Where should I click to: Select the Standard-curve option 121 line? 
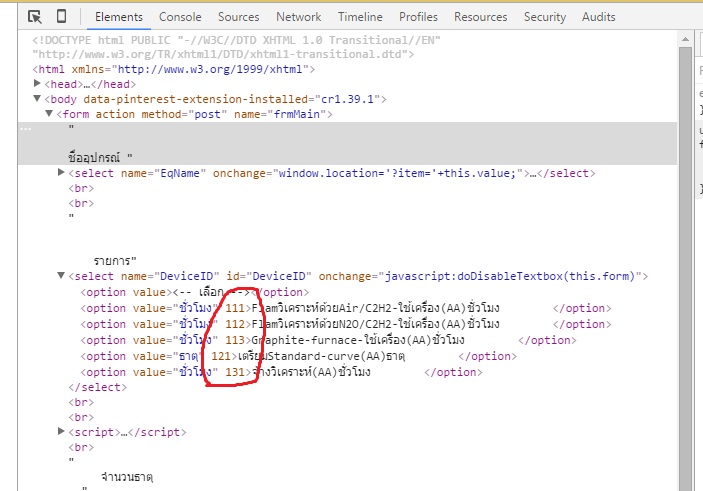299,356
